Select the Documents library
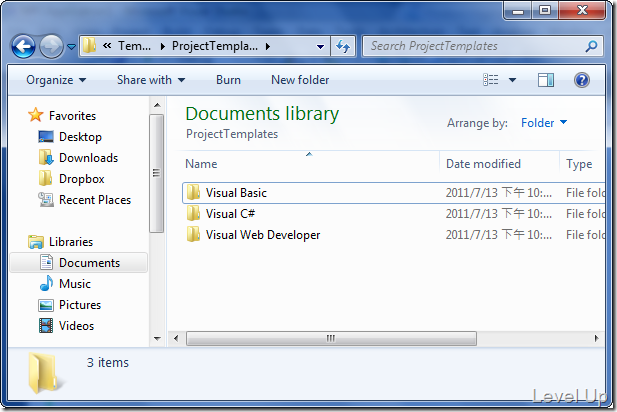 click(x=79, y=262)
